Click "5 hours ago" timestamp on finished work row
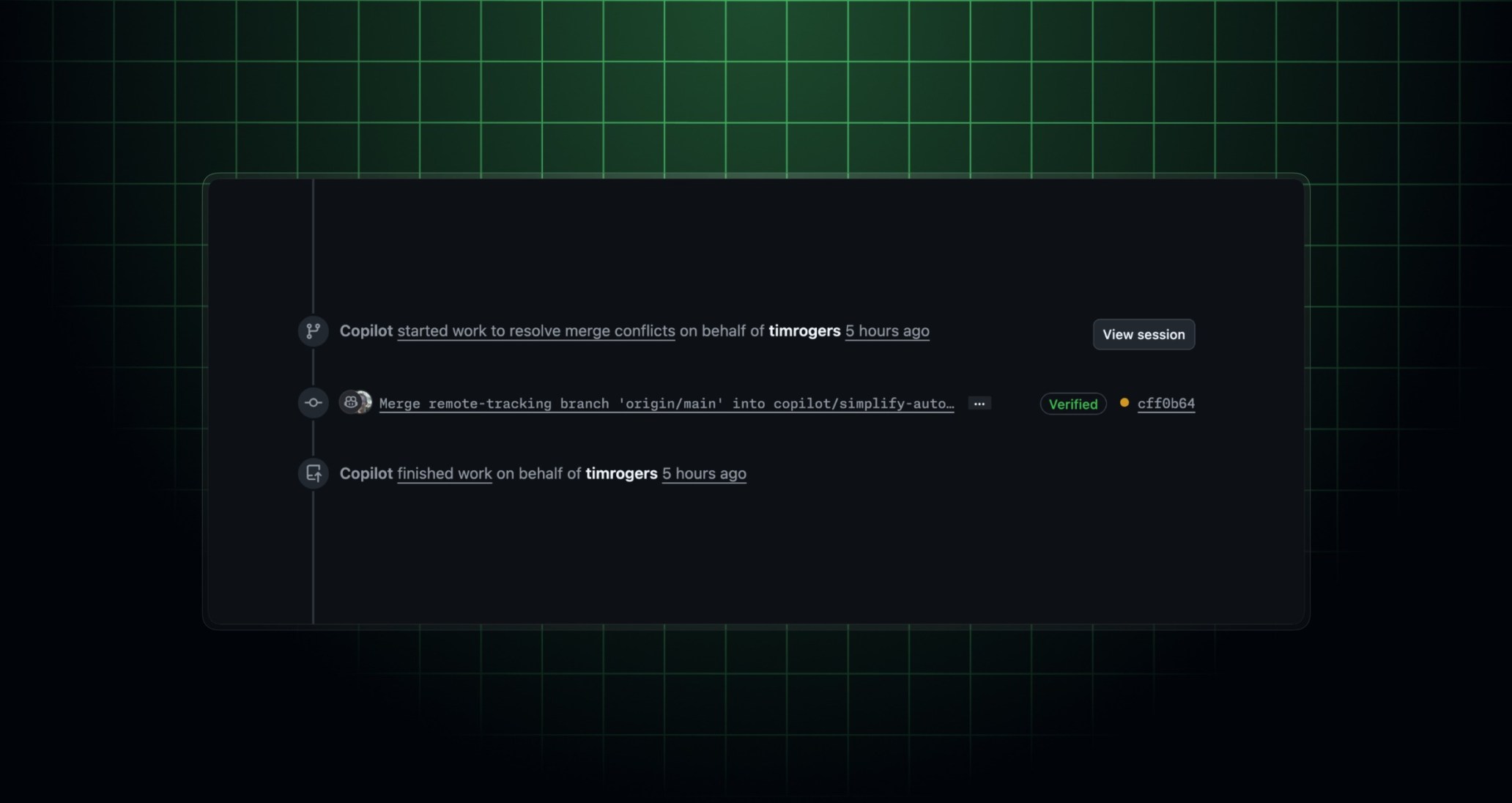Image resolution: width=1512 pixels, height=803 pixels. click(x=704, y=474)
